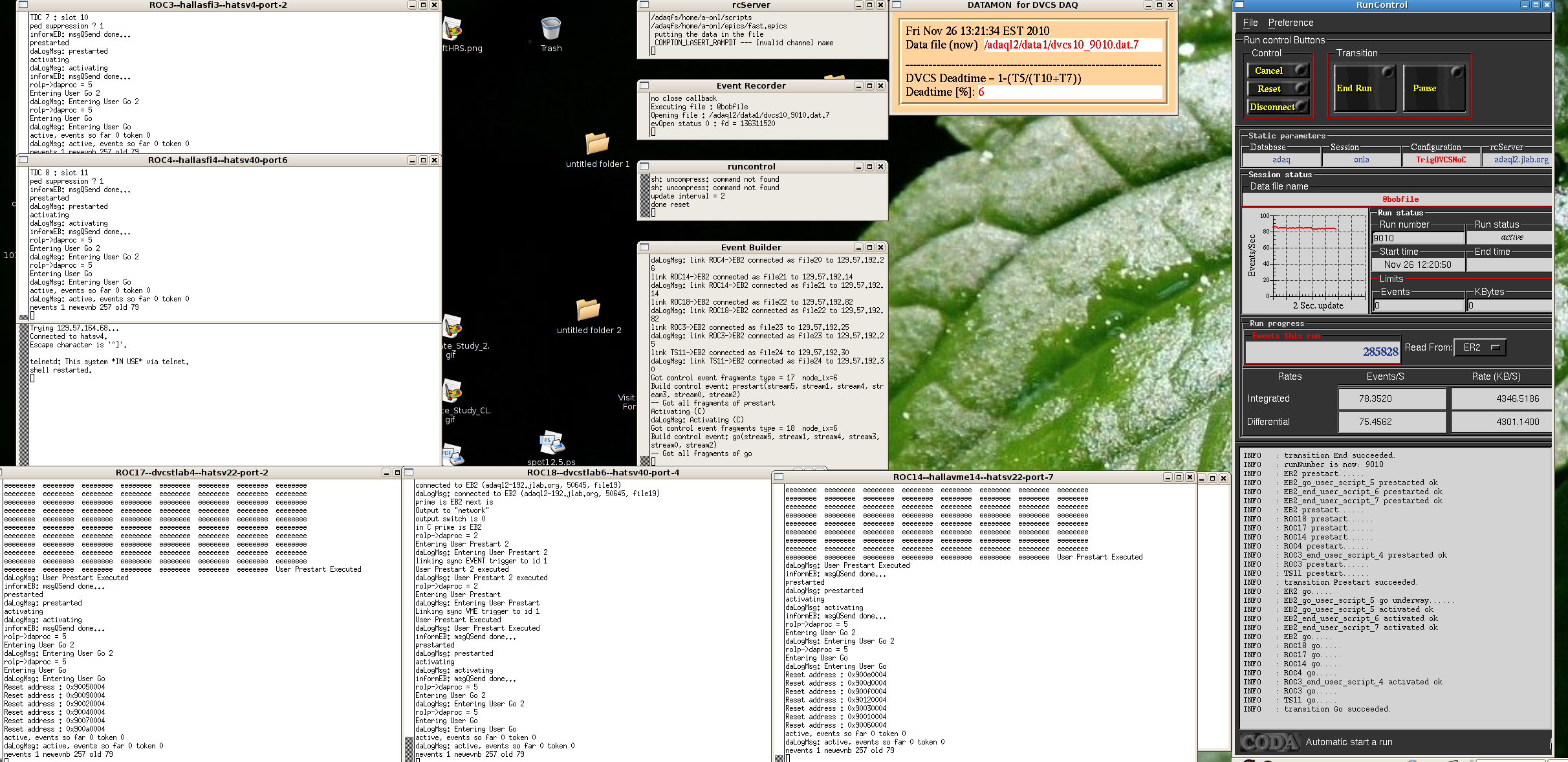Click the runcontrol terminal scrollbar
Viewport: 1568px width, 762px height.
(644, 196)
